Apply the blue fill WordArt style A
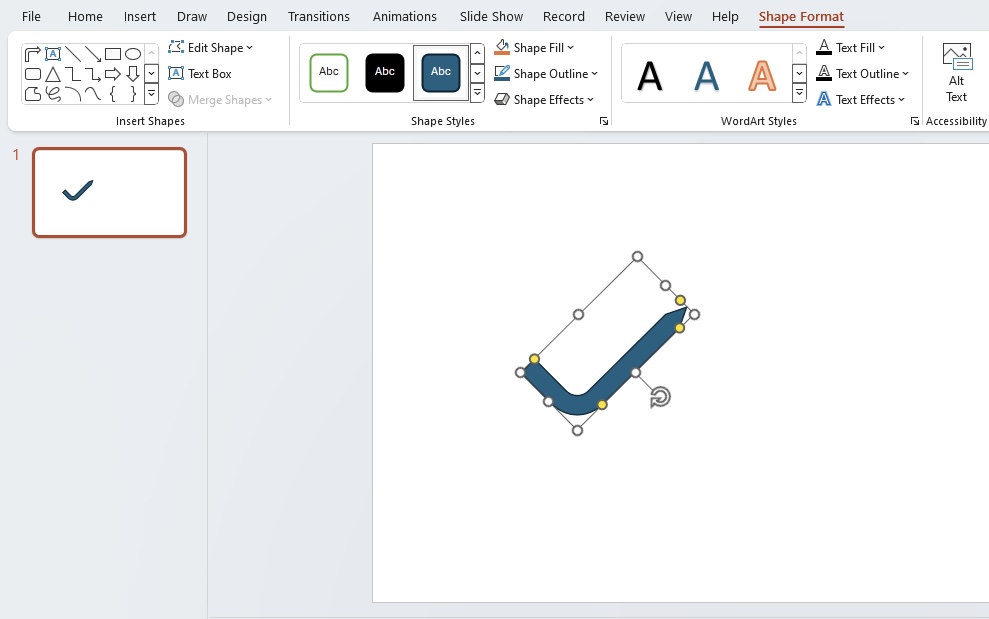The width and height of the screenshot is (989, 619). pyautogui.click(x=706, y=76)
